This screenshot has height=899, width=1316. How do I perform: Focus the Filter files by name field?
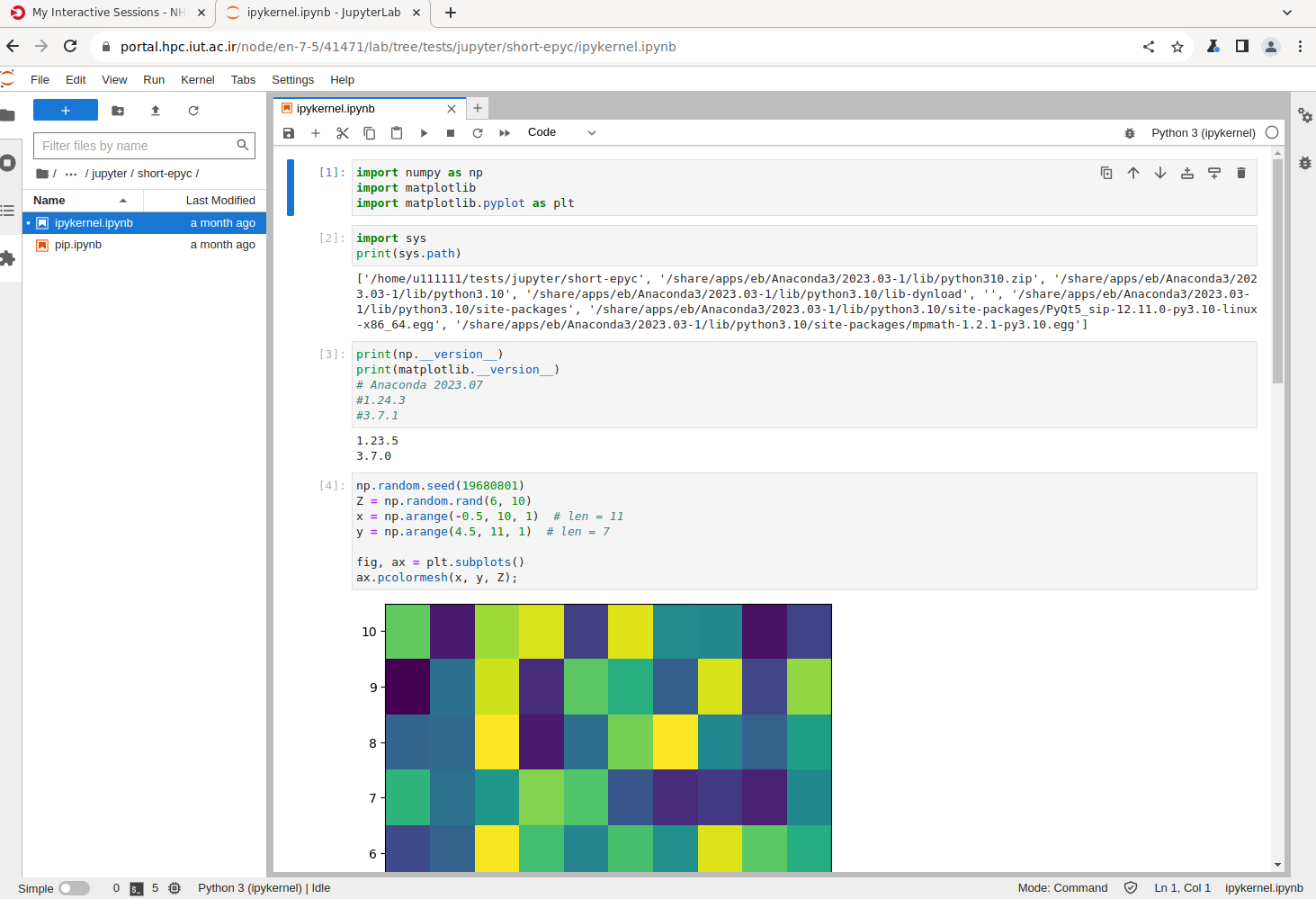144,146
